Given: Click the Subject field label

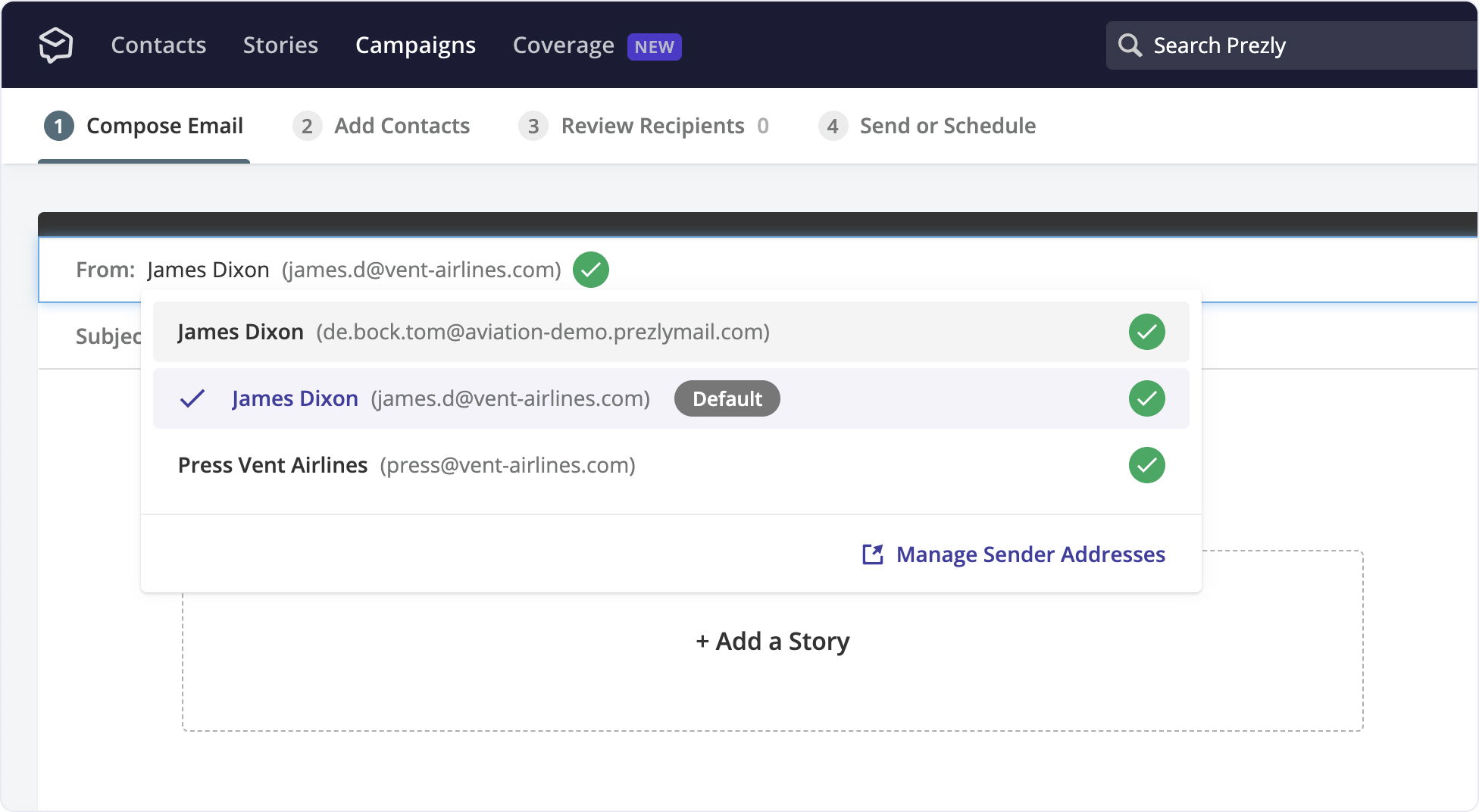Looking at the screenshot, I should 108,336.
